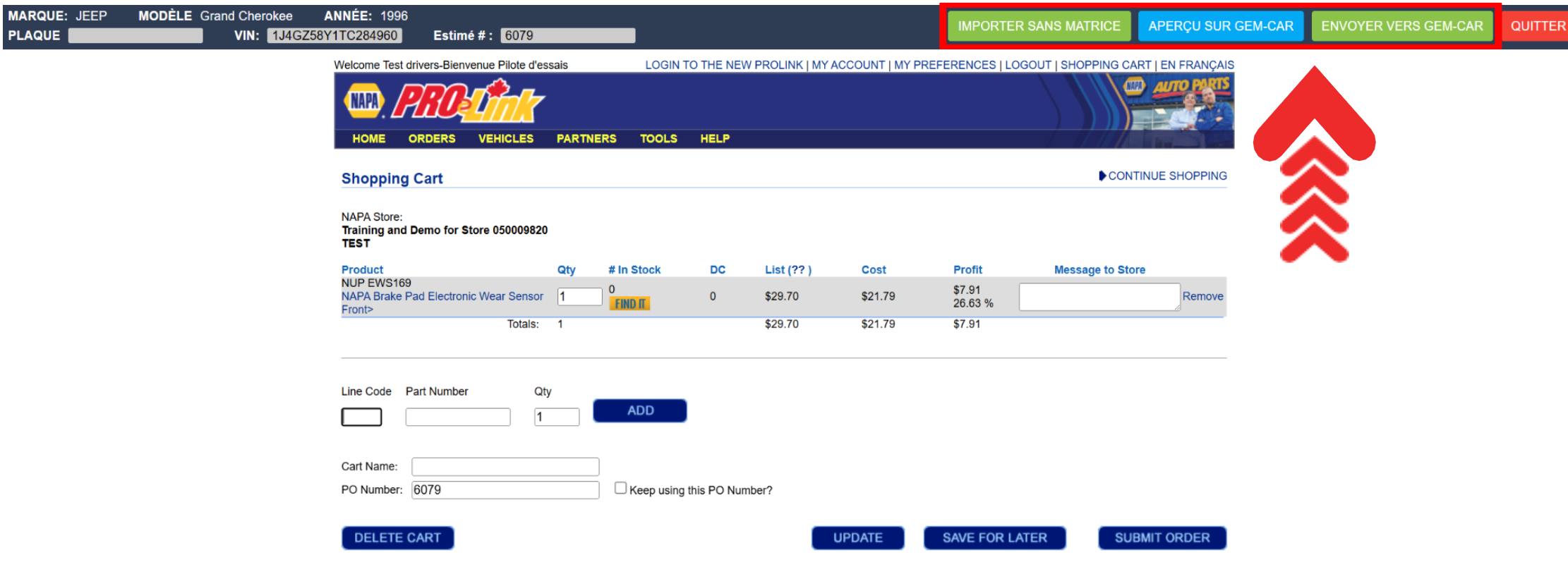Click the yellow FIND IT button
Viewport: 1568px width, 562px height.
pyautogui.click(x=629, y=304)
